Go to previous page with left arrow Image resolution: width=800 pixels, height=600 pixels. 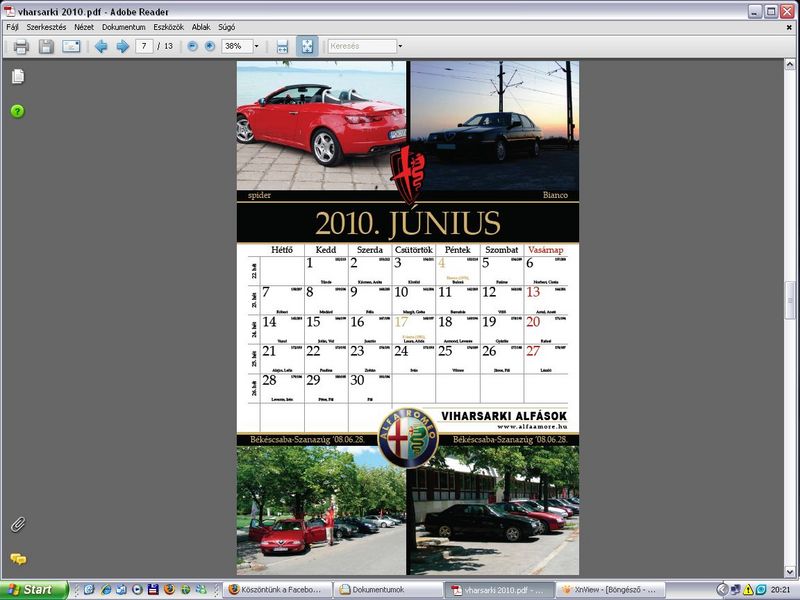101,46
